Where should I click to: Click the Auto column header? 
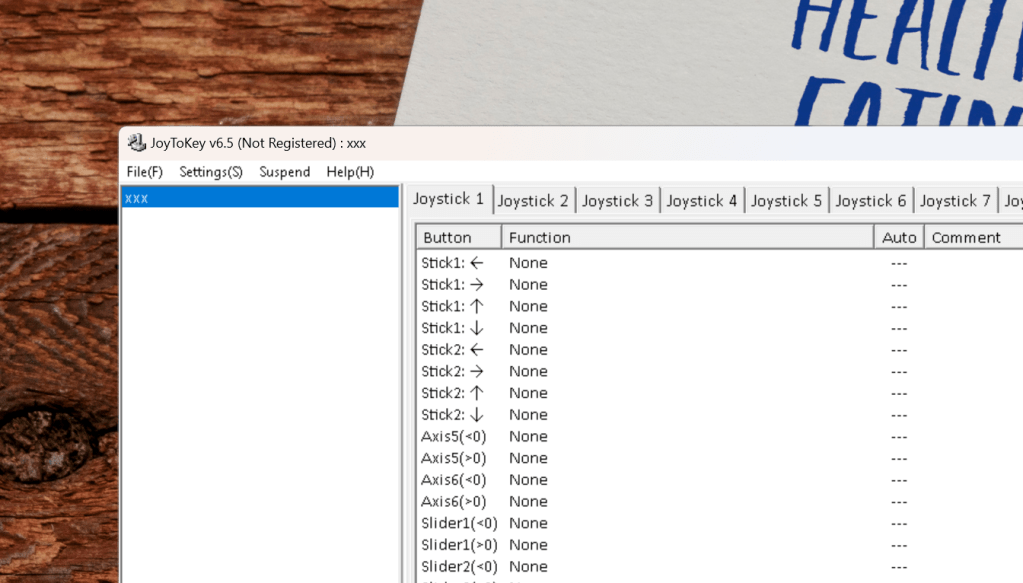click(x=899, y=237)
